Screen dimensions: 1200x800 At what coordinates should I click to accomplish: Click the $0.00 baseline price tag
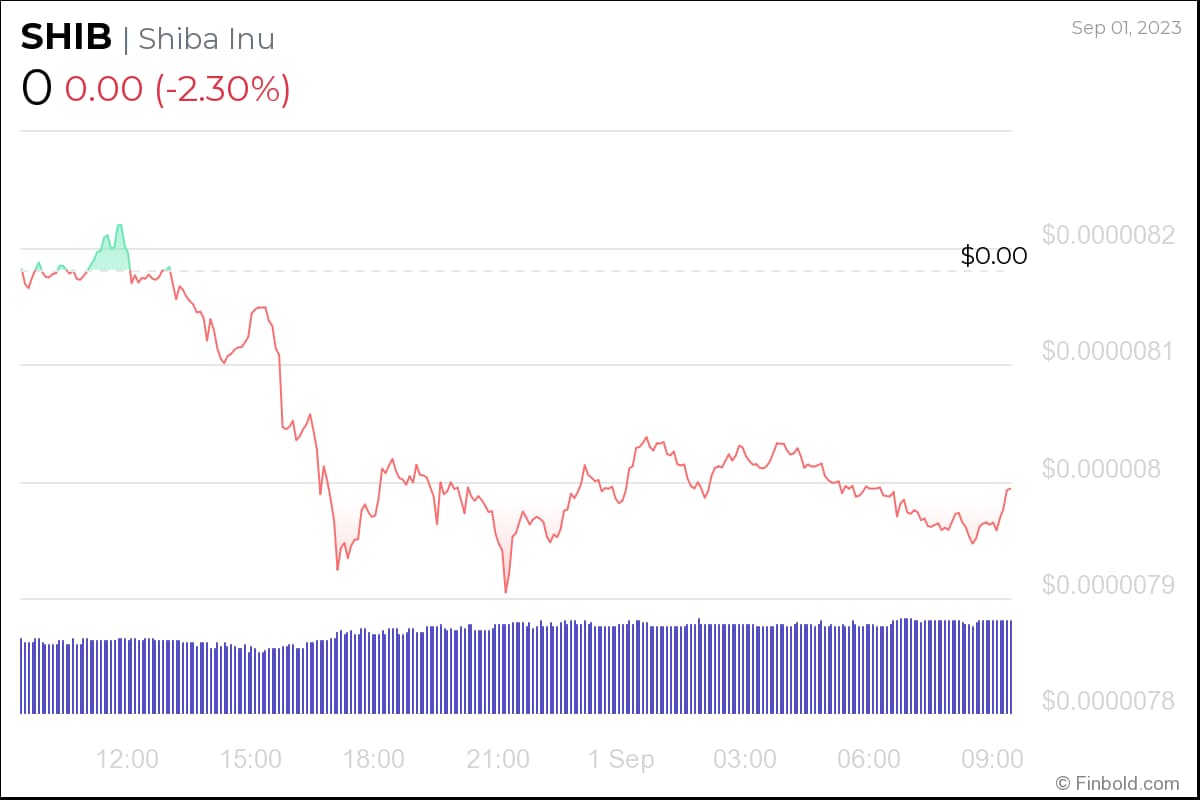point(993,256)
